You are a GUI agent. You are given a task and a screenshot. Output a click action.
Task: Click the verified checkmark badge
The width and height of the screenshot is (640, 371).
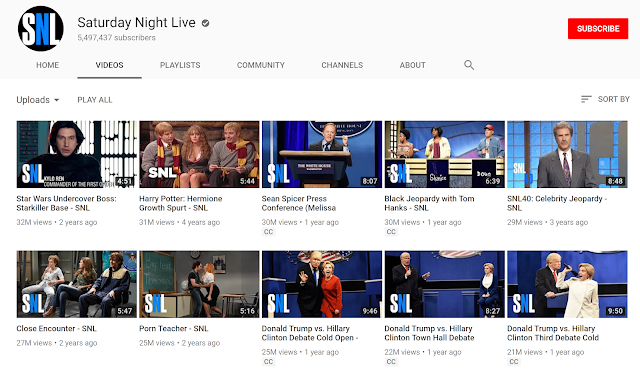[x=205, y=23]
